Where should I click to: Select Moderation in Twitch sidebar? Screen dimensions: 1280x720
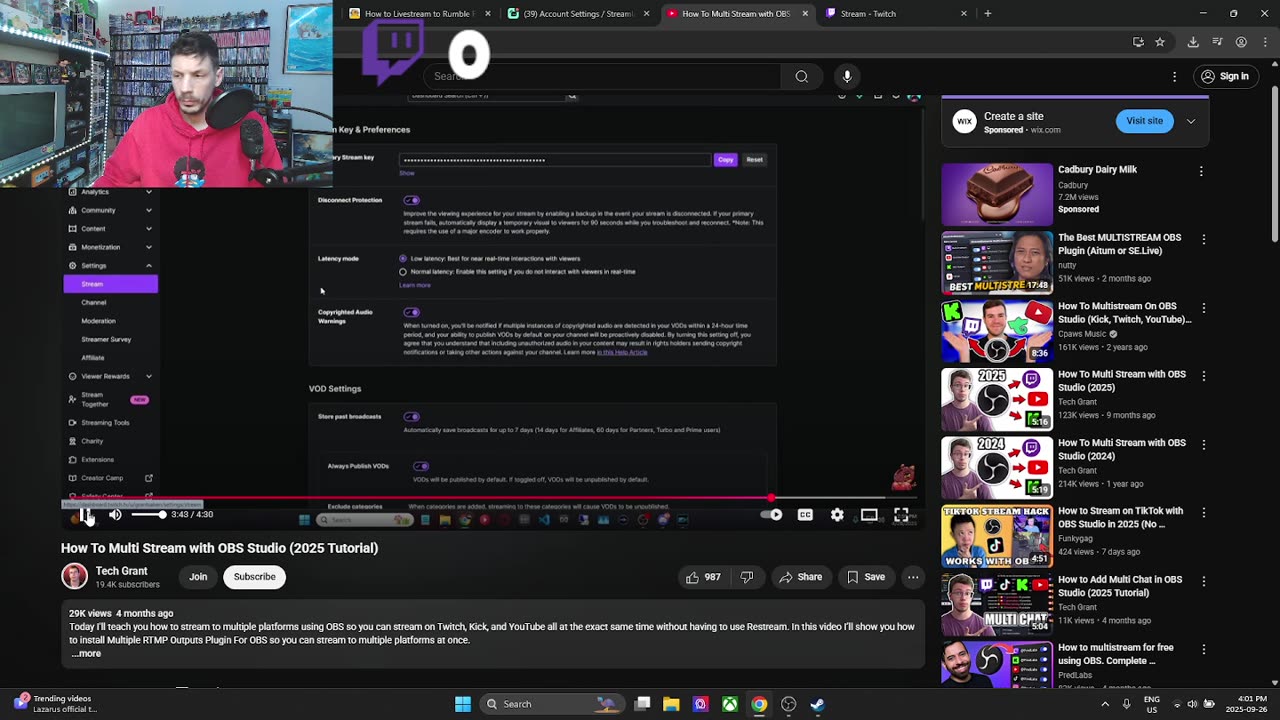point(98,321)
